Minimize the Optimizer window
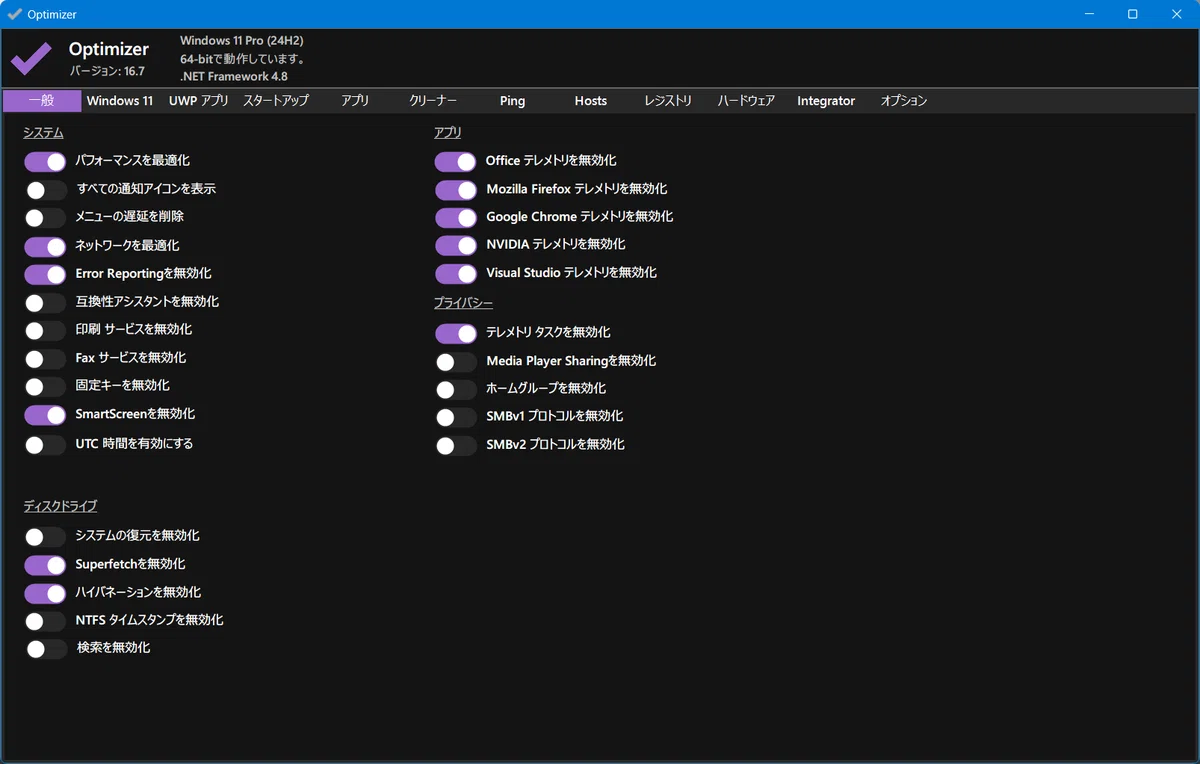 [1087, 14]
